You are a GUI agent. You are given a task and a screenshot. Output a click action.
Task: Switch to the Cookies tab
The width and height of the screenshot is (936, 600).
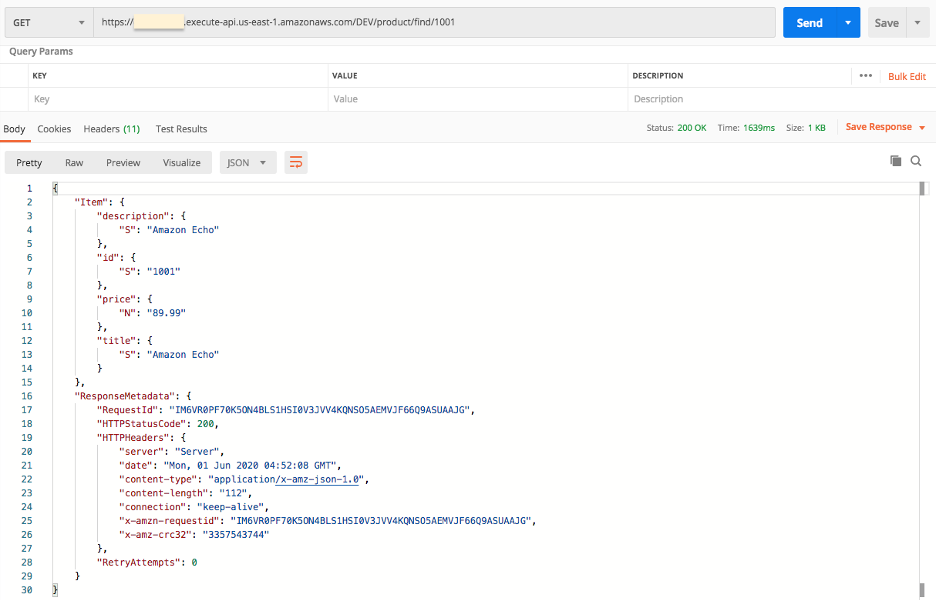(x=53, y=128)
